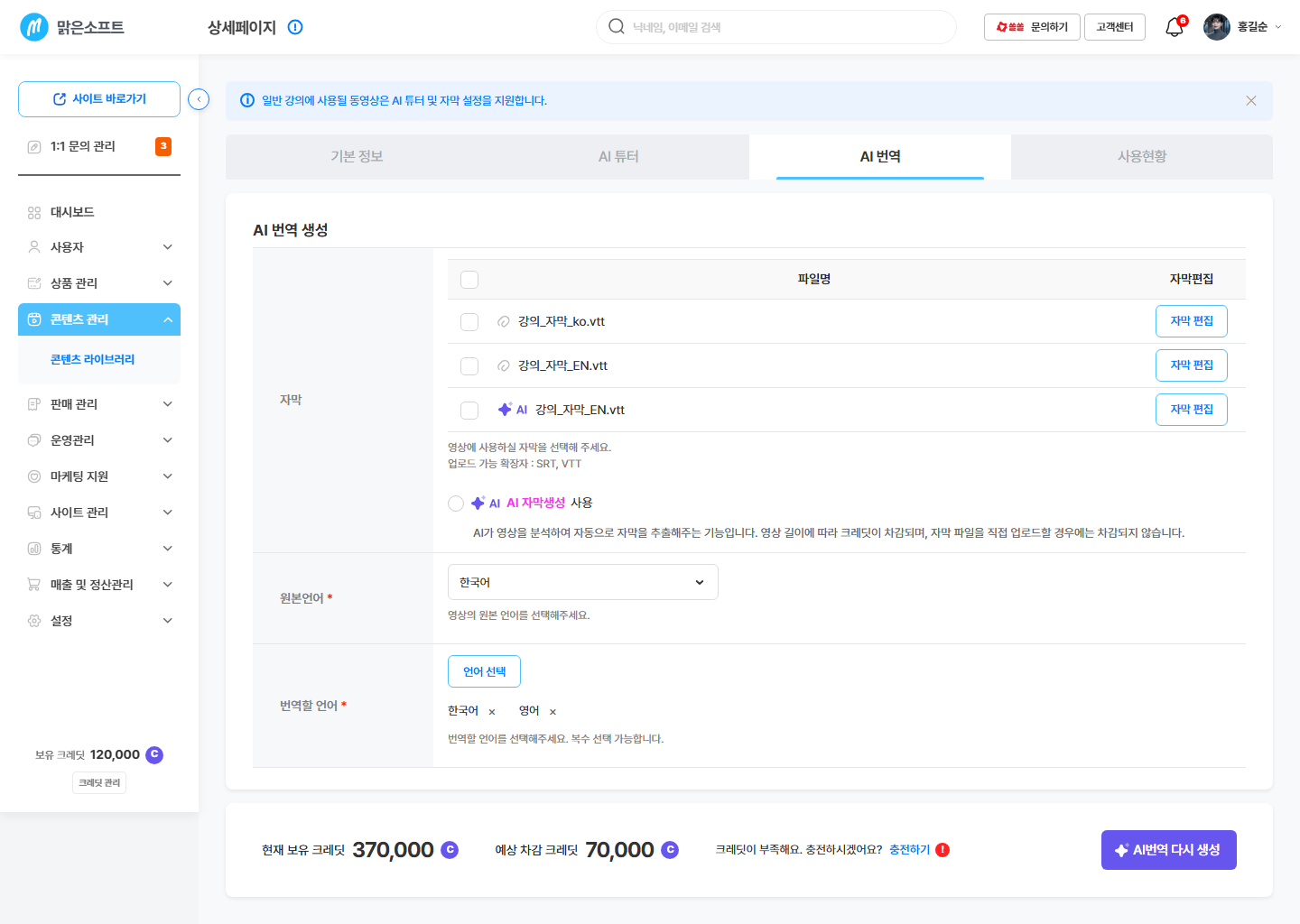Expand the 마케팅 지원 chevron
The height and width of the screenshot is (924, 1300).
click(168, 476)
